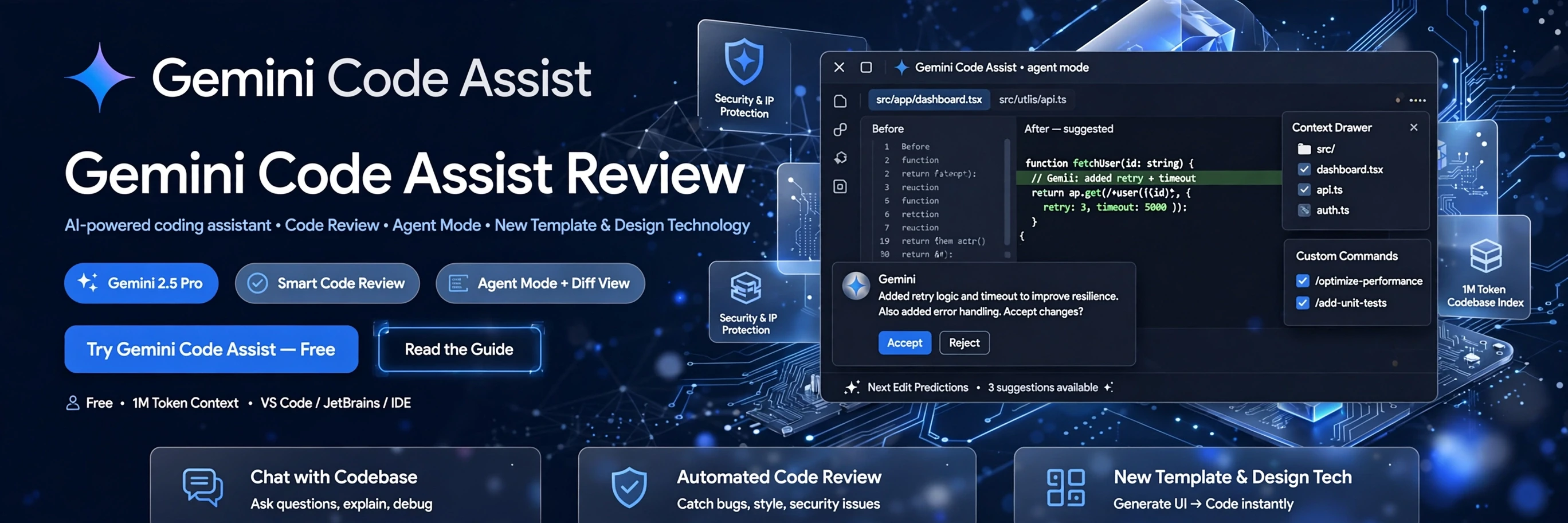The image size is (1568, 523).
Task: Accept the suggested changes
Action: pyautogui.click(x=904, y=343)
